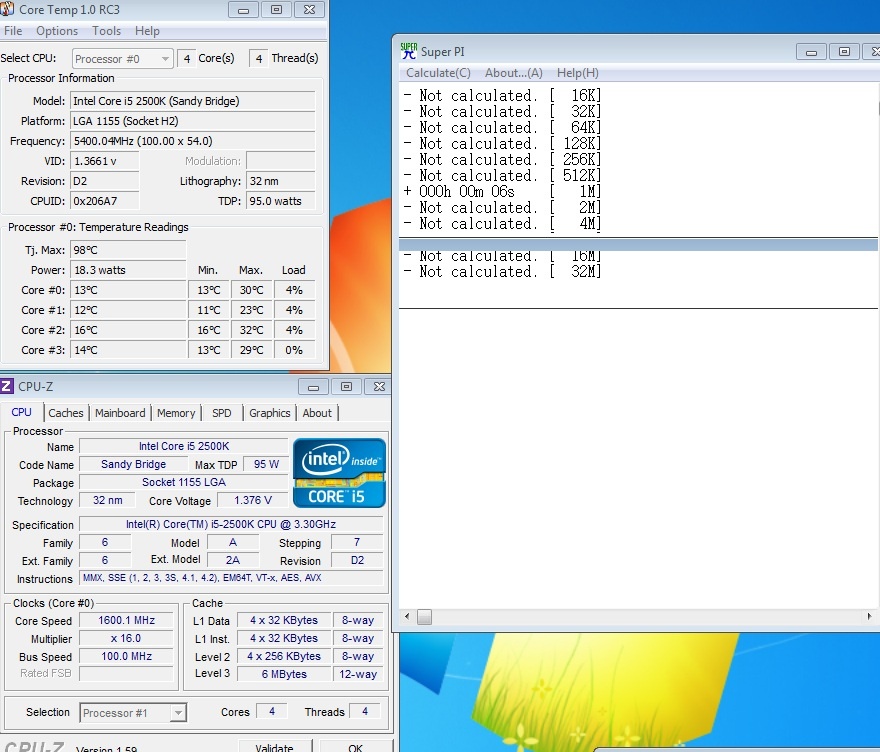Click the Core #2 max temperature '32°C'
This screenshot has width=880, height=752.
point(251,331)
